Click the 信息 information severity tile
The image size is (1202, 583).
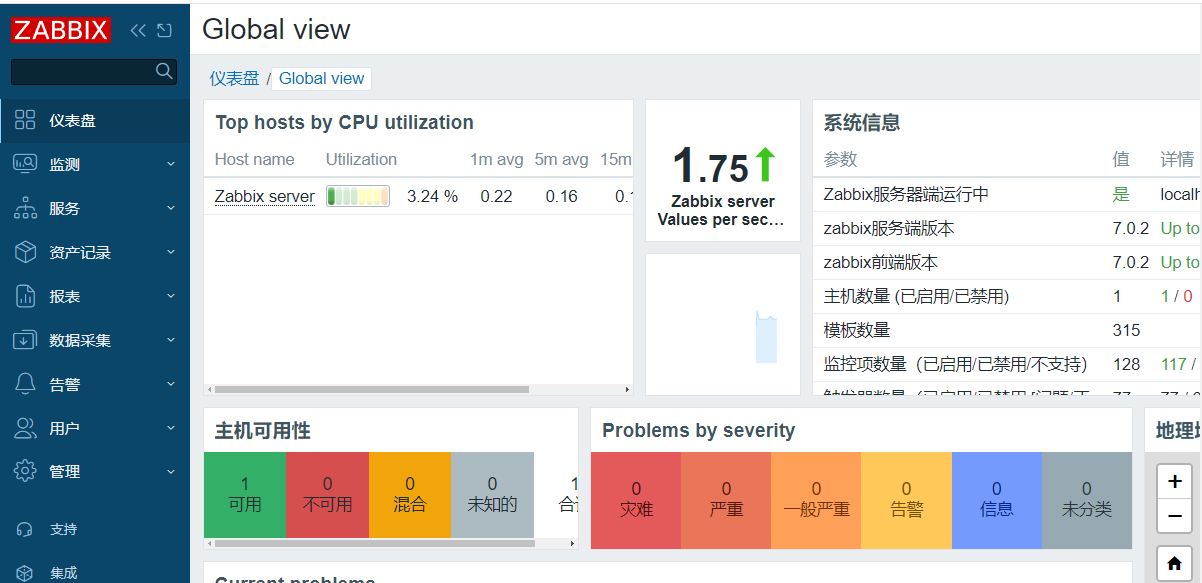pyautogui.click(x=997, y=500)
